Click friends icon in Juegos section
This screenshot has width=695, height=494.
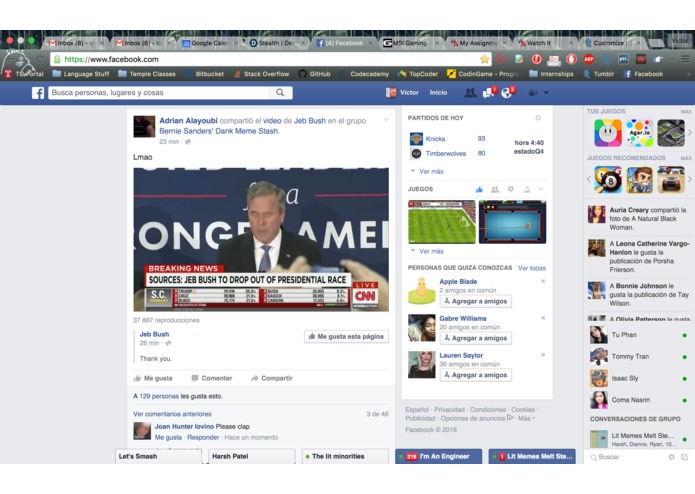(x=495, y=189)
